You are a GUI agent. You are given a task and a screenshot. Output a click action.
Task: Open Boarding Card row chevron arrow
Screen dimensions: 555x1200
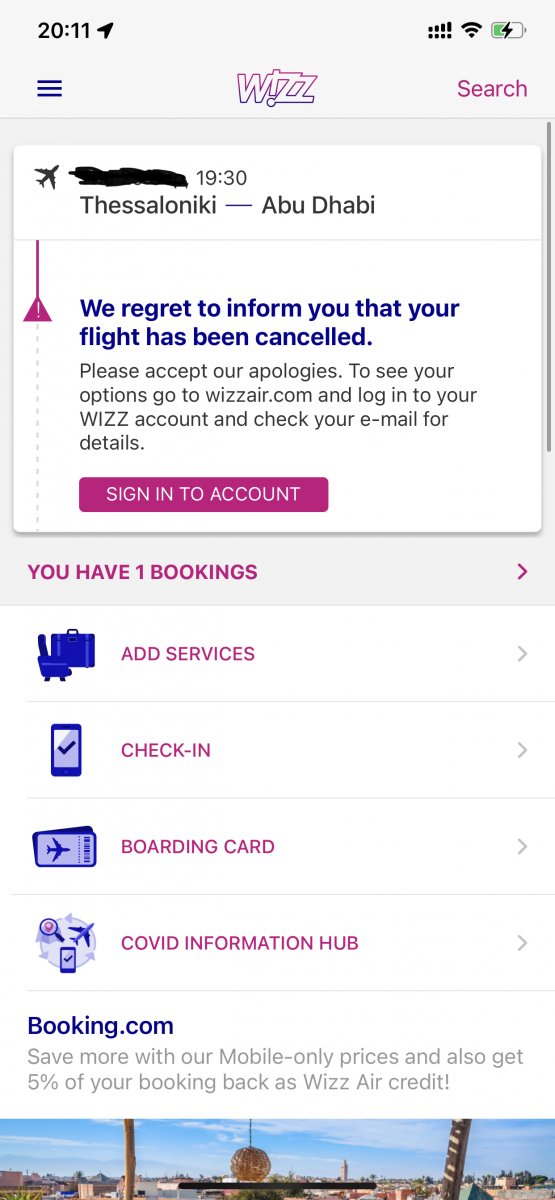522,847
